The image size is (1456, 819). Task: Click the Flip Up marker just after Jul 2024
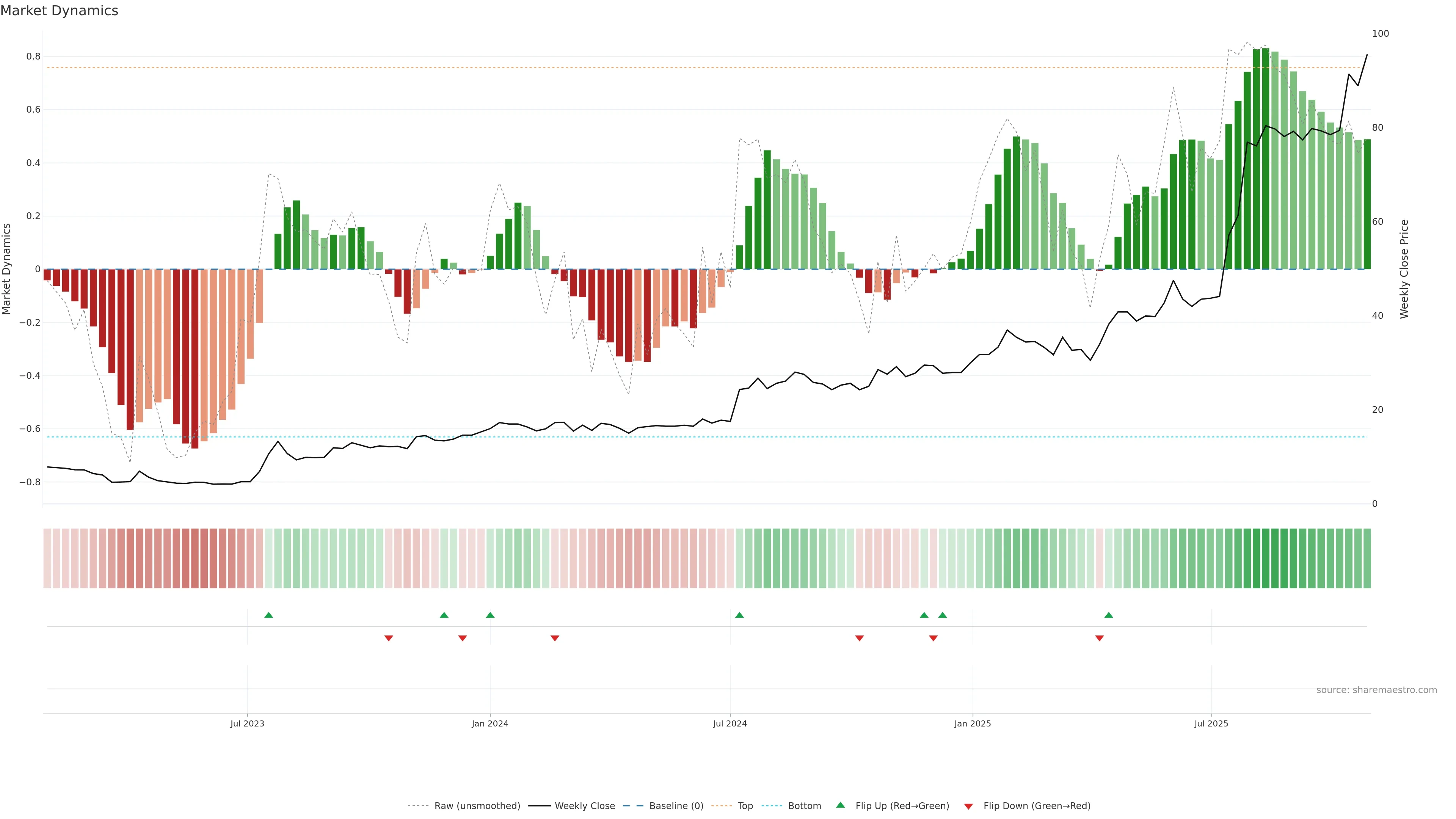tap(739, 615)
